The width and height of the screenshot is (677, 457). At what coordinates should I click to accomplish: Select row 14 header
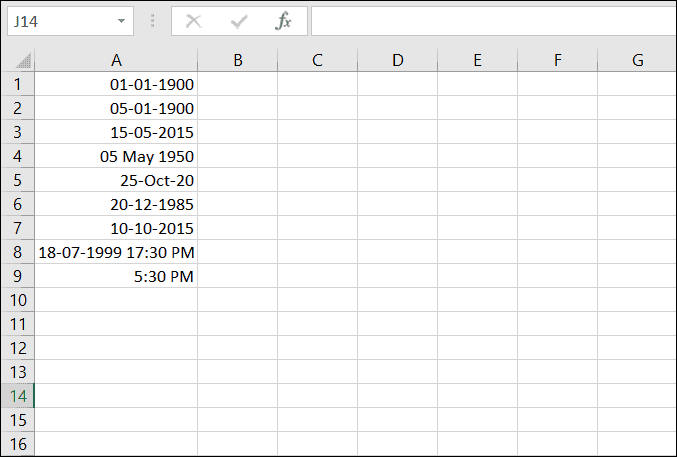point(17,395)
